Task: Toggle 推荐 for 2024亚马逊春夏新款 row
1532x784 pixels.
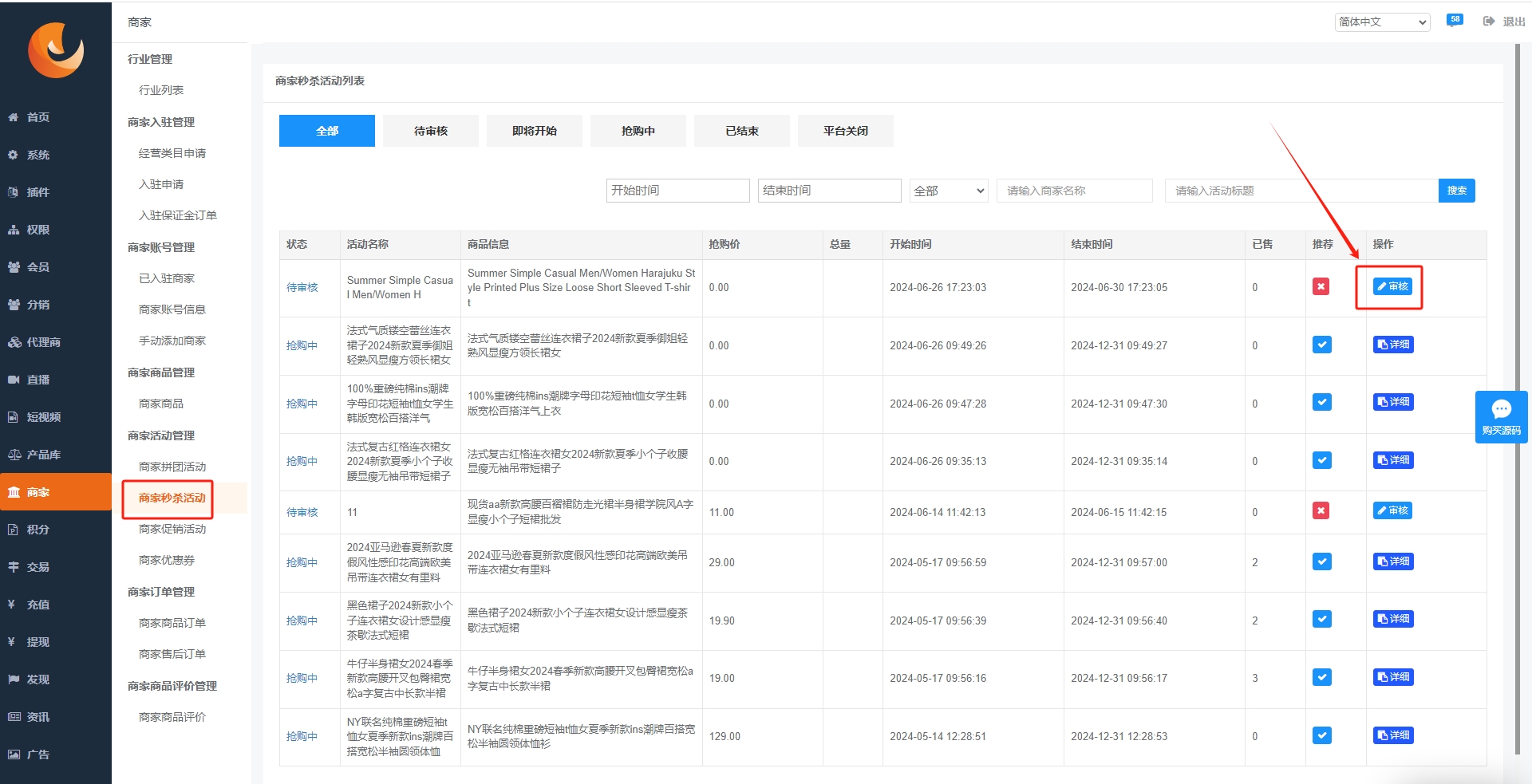Action: [1322, 561]
